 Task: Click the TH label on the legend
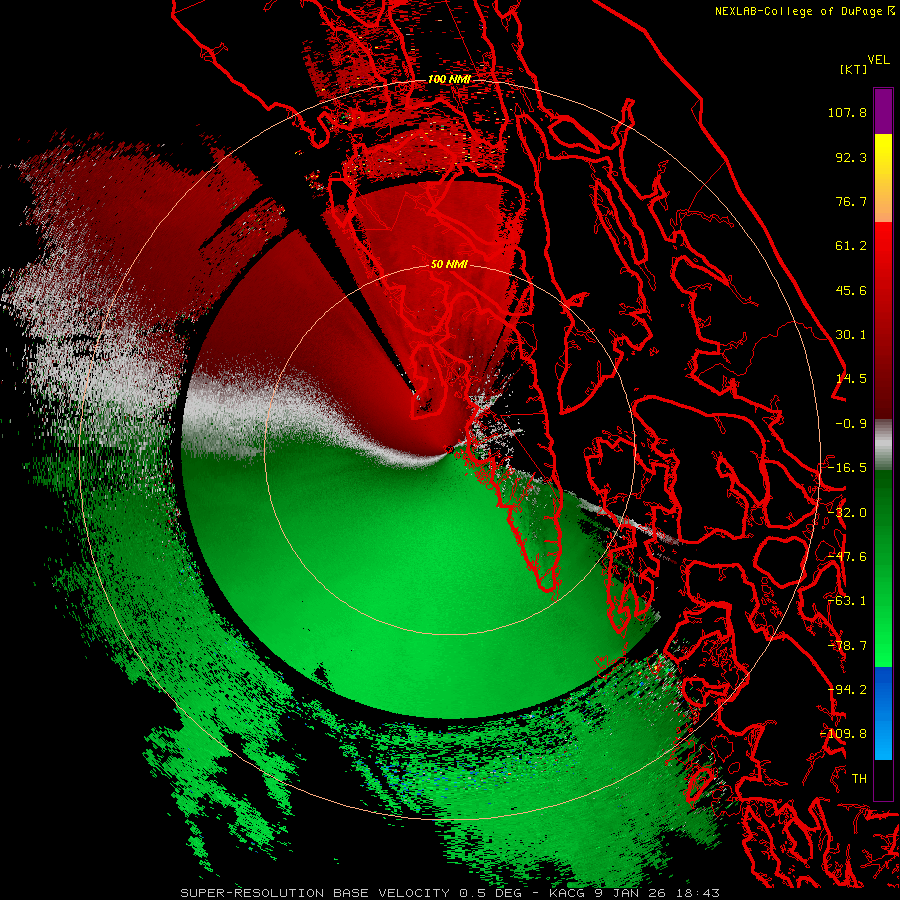pos(859,779)
